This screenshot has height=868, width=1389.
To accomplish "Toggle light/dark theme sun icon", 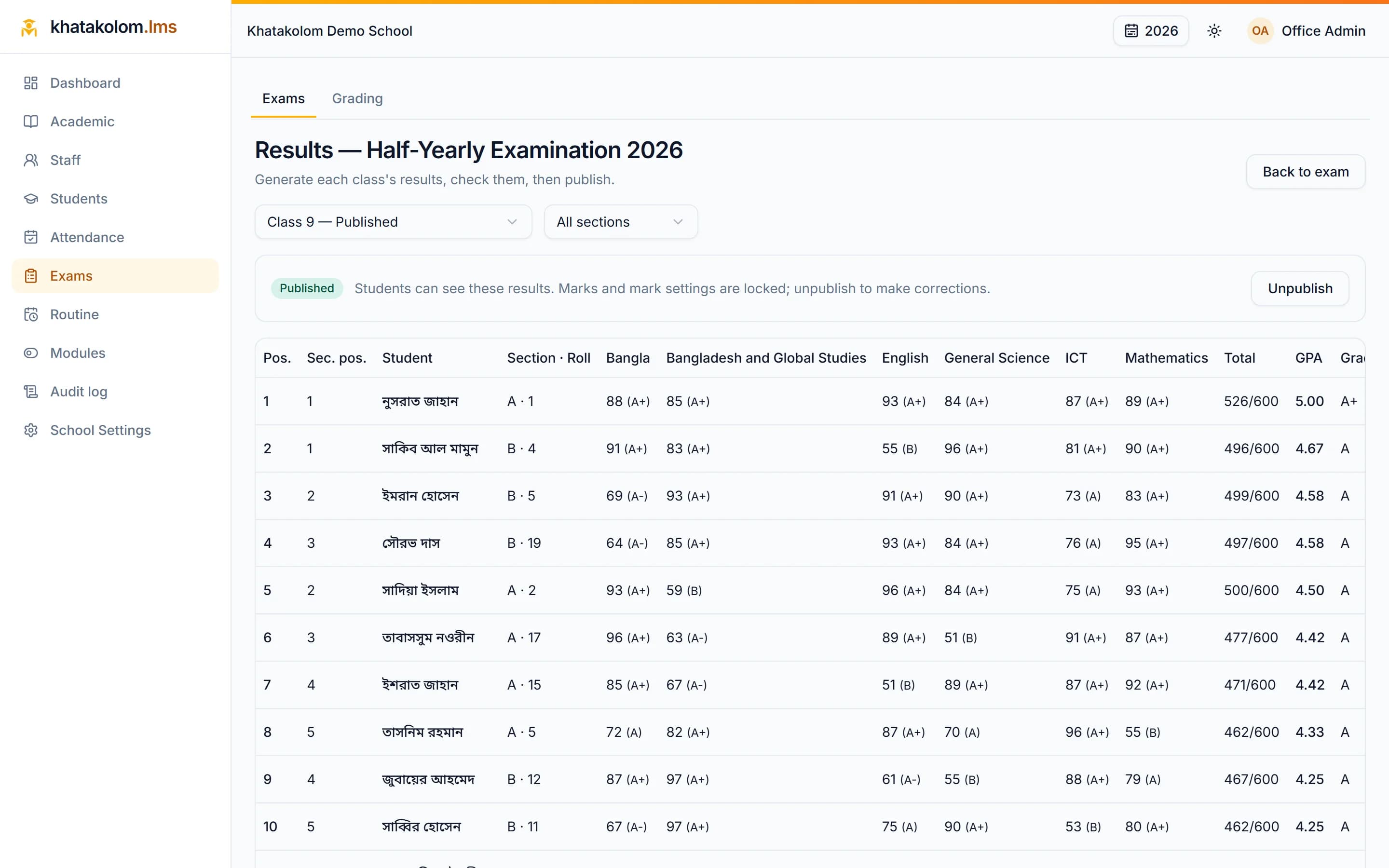I will (1214, 31).
